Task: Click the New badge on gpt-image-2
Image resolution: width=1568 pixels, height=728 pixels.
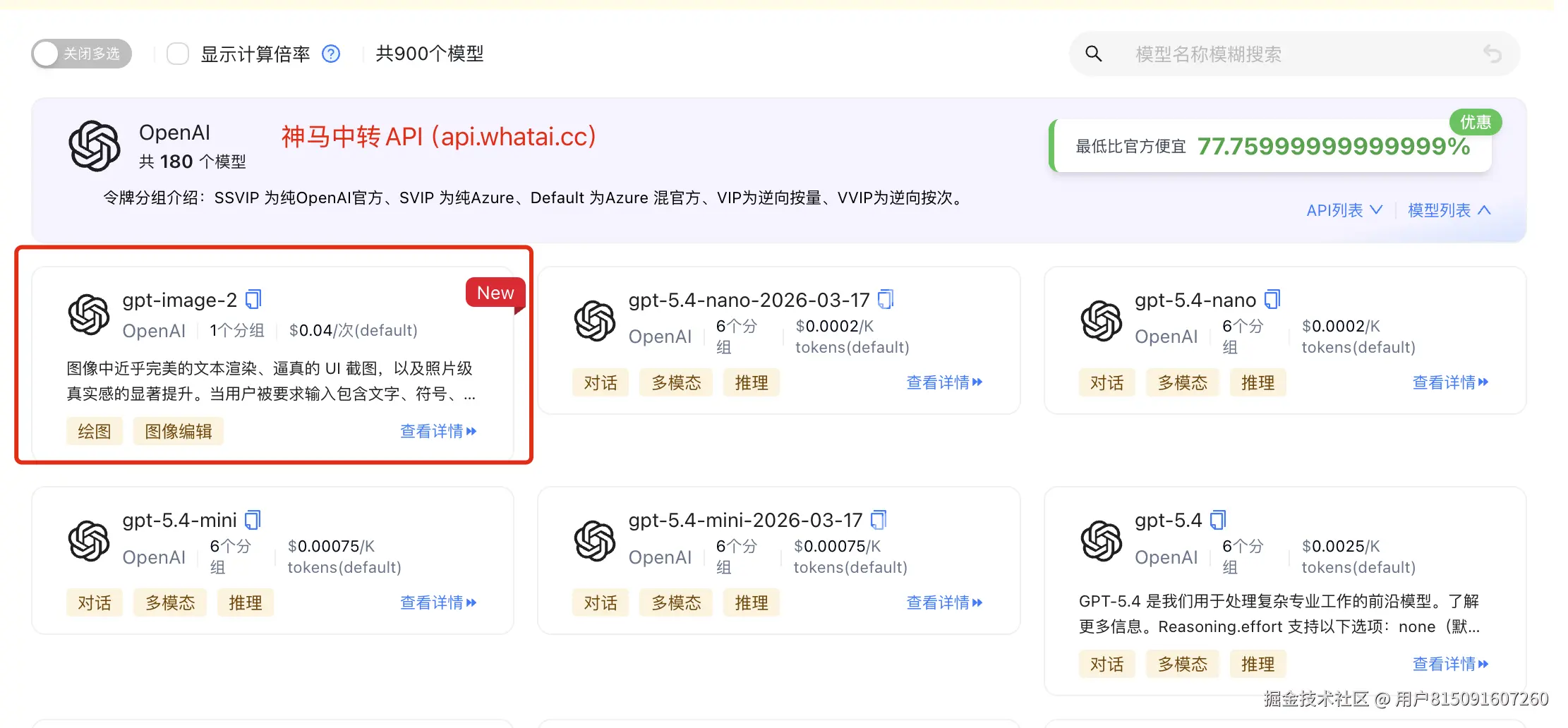Action: point(495,293)
